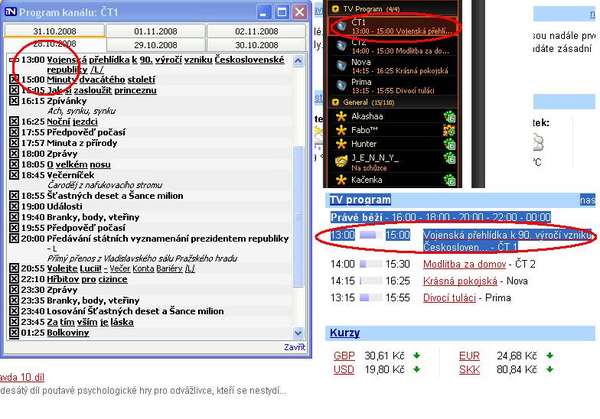This screenshot has height=419, width=600.
Task: Open the SKK currency link
Action: (x=469, y=370)
